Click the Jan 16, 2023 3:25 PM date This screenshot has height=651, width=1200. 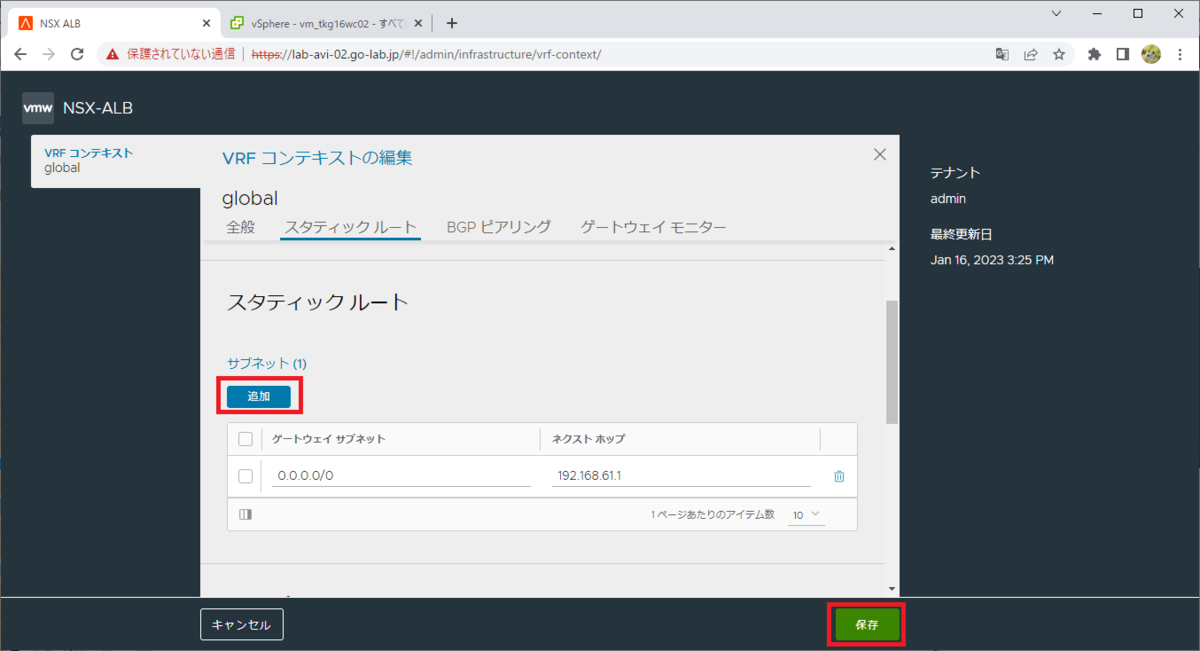992,260
